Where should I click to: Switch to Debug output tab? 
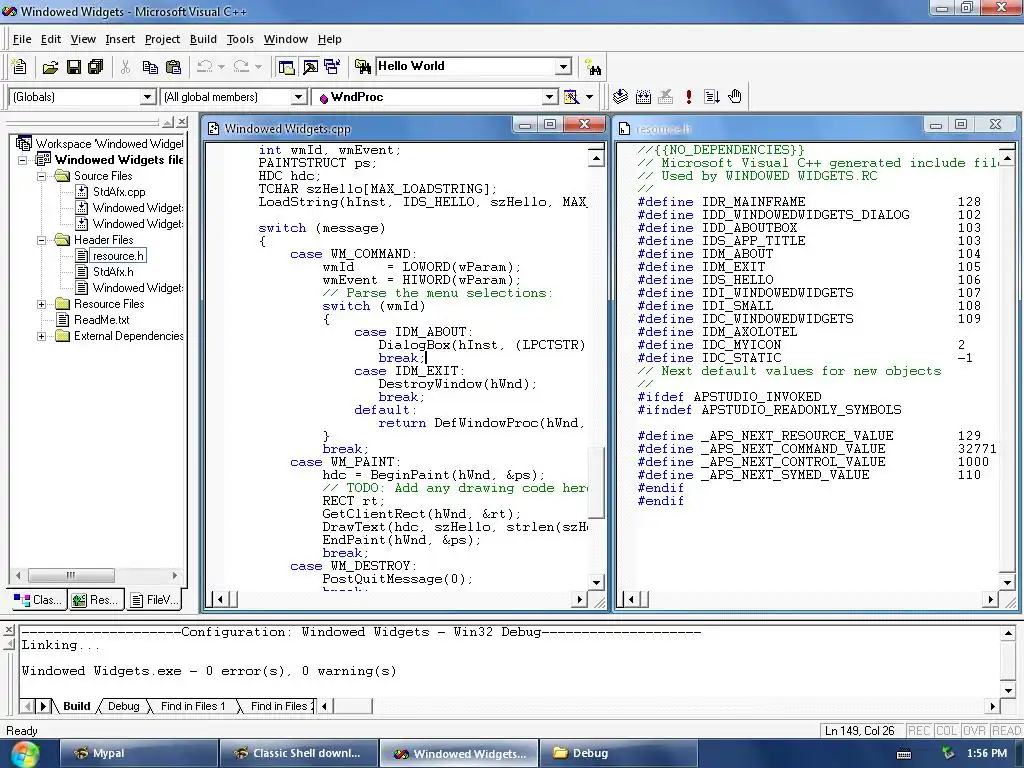123,706
